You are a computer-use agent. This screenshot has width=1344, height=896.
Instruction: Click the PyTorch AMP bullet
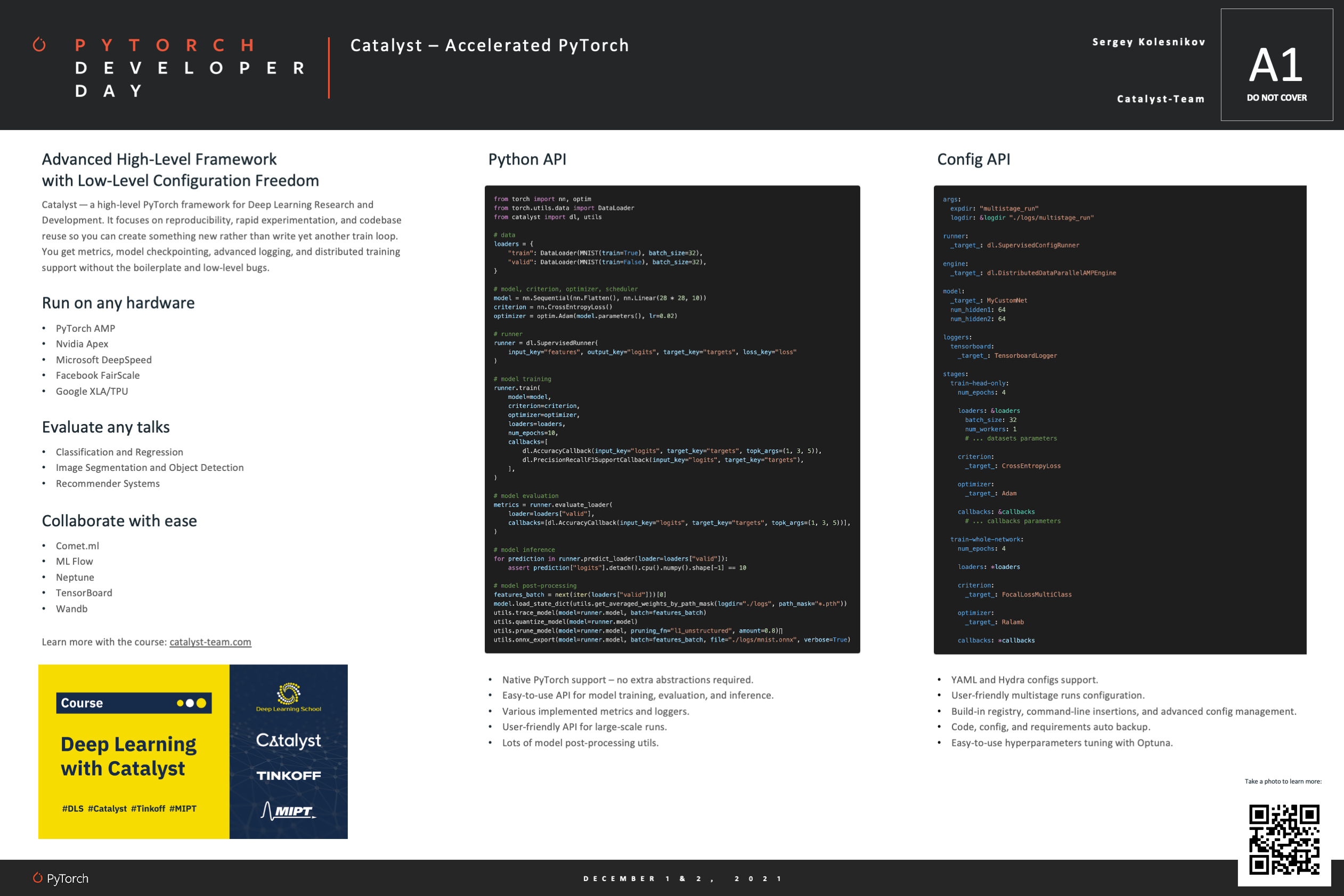85,329
